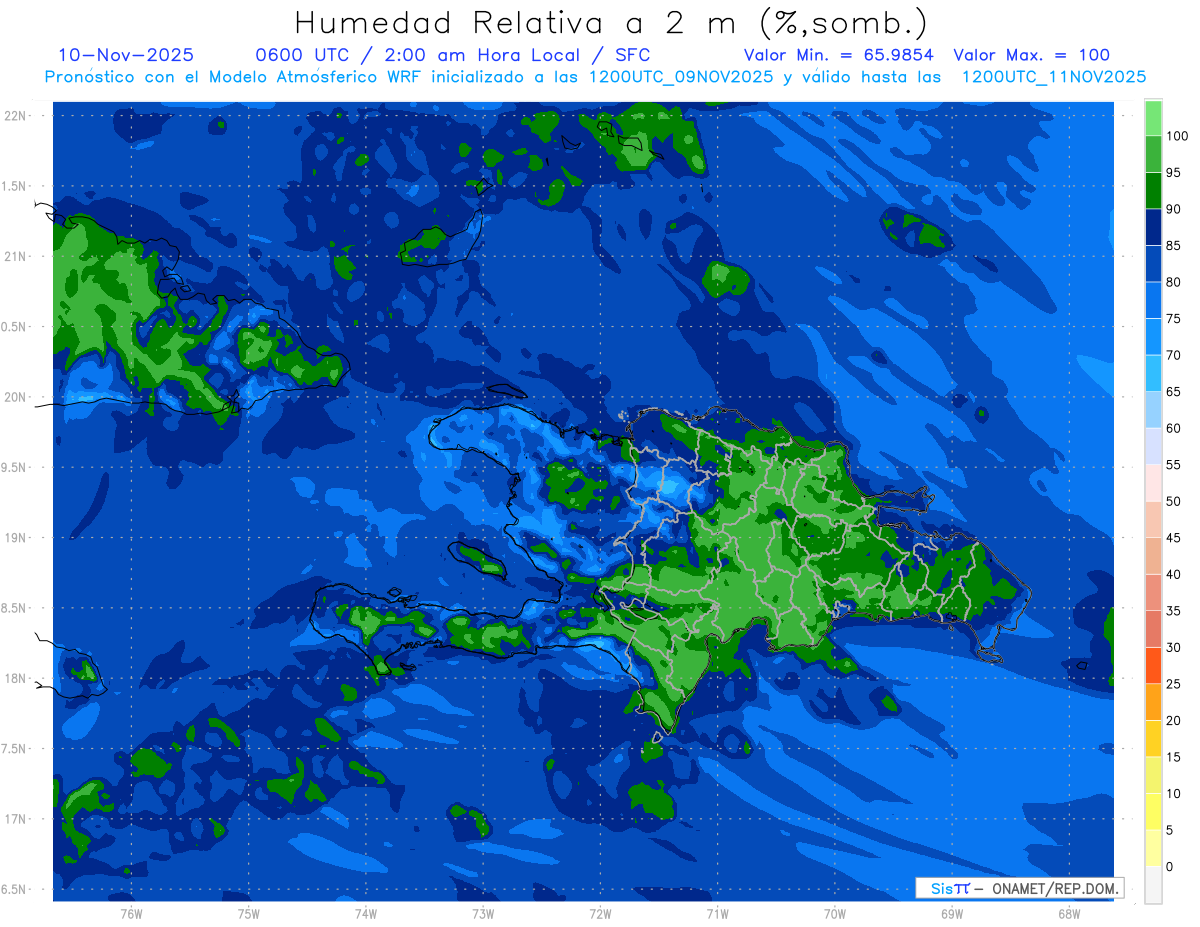Screen dimensions: 1200x927
Task: Select the latitude label "17N"
Action: [x=16, y=819]
